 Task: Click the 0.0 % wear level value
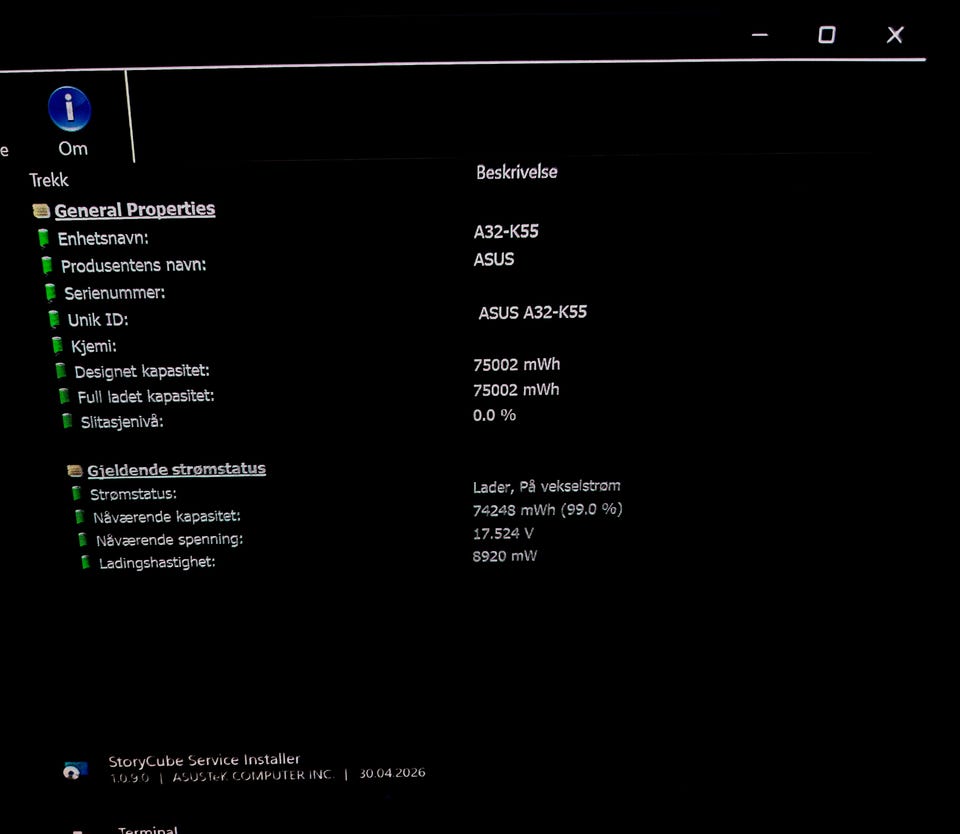(x=494, y=415)
